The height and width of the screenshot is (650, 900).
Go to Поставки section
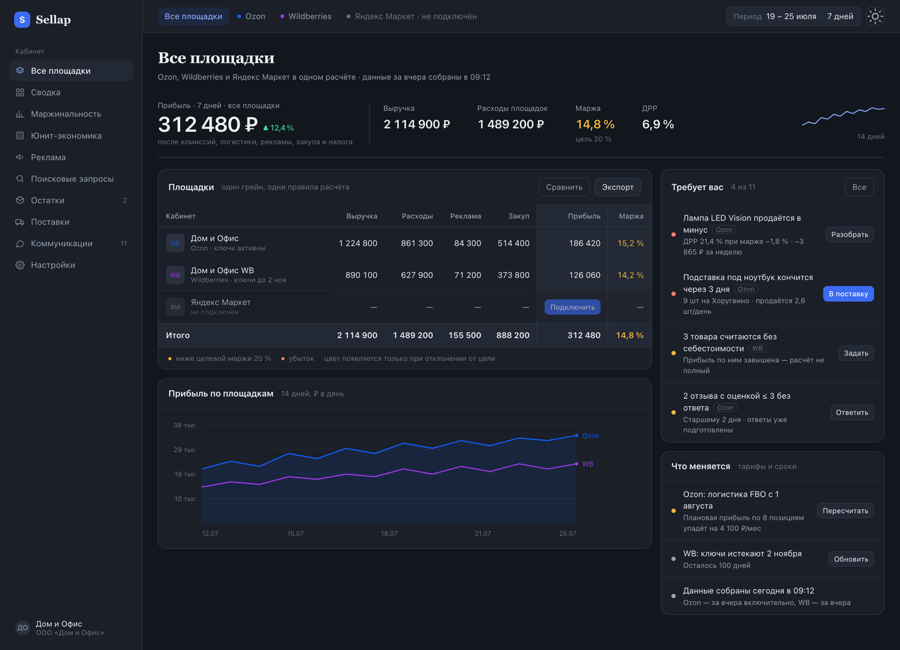[x=71, y=222]
